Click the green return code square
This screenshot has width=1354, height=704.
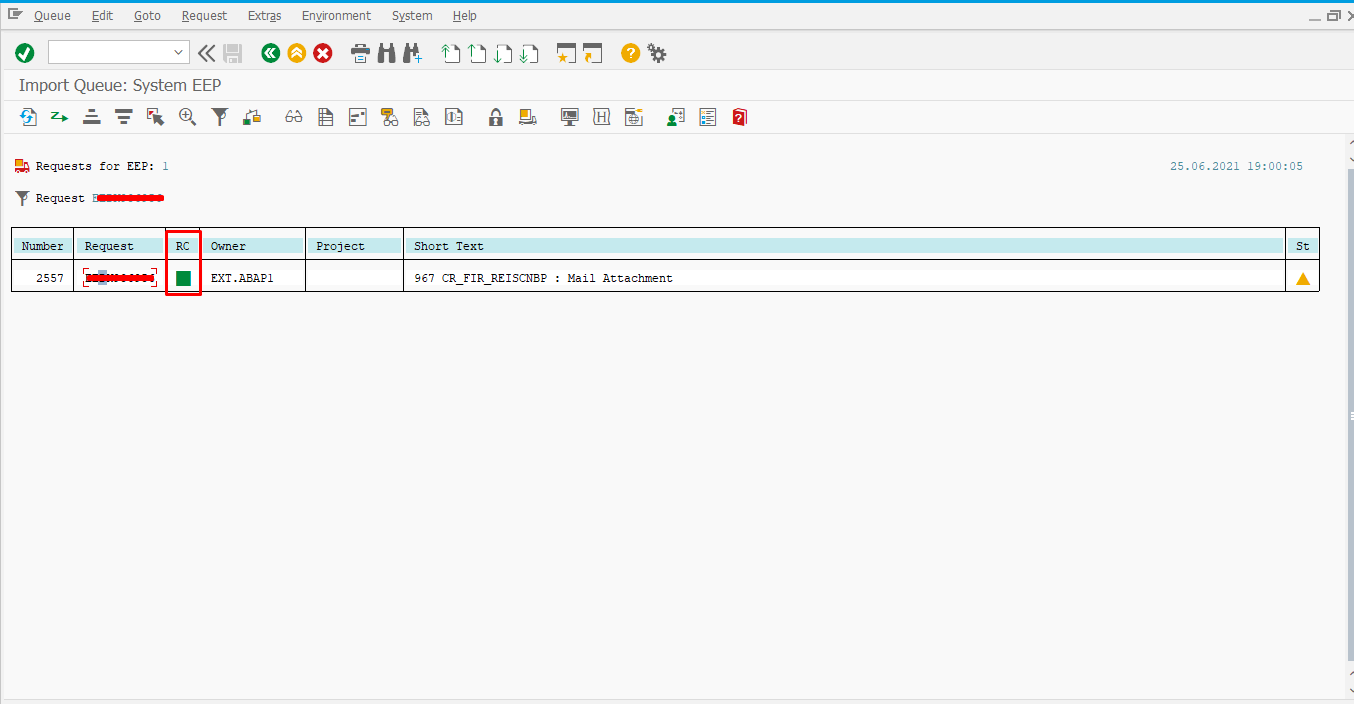(183, 278)
